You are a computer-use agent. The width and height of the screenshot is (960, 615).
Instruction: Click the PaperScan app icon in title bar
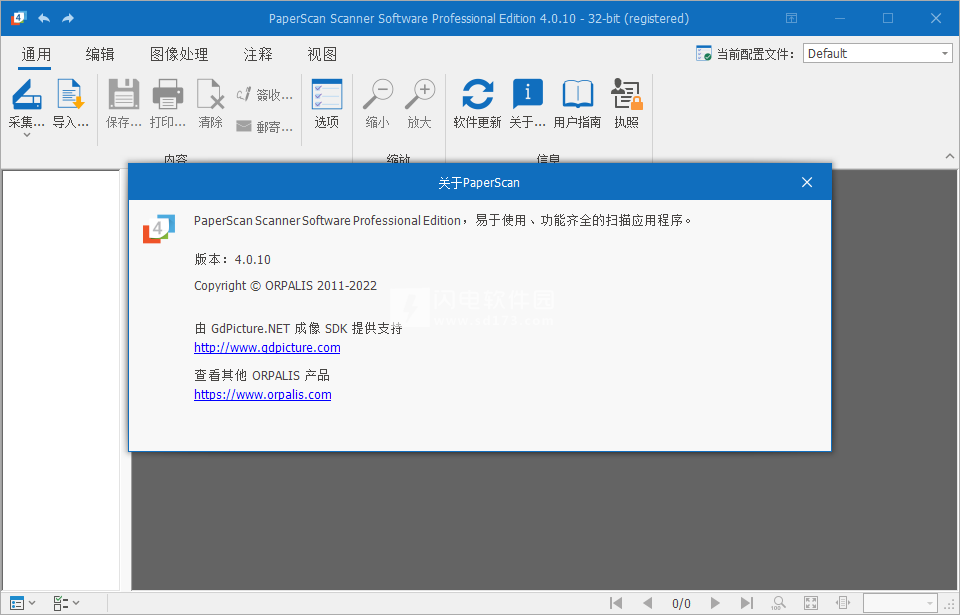pyautogui.click(x=18, y=18)
